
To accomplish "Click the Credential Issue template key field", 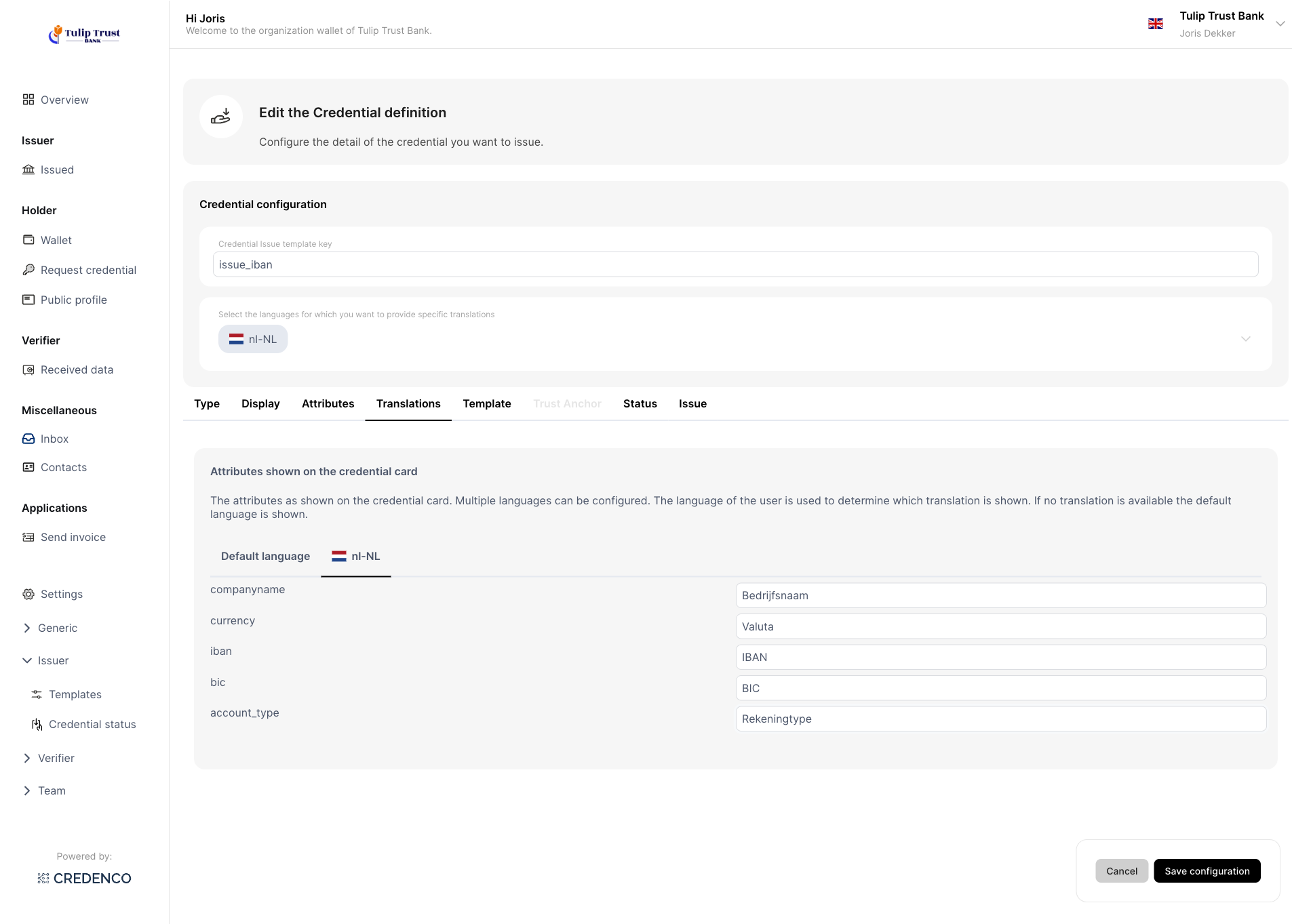I will [x=735, y=264].
